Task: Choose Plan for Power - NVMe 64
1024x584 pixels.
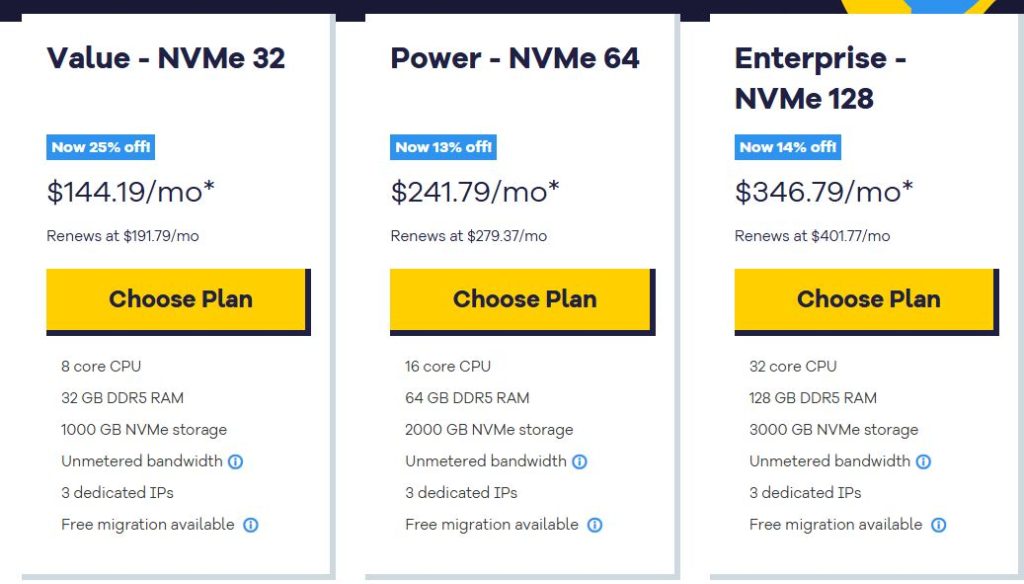Action: (524, 299)
